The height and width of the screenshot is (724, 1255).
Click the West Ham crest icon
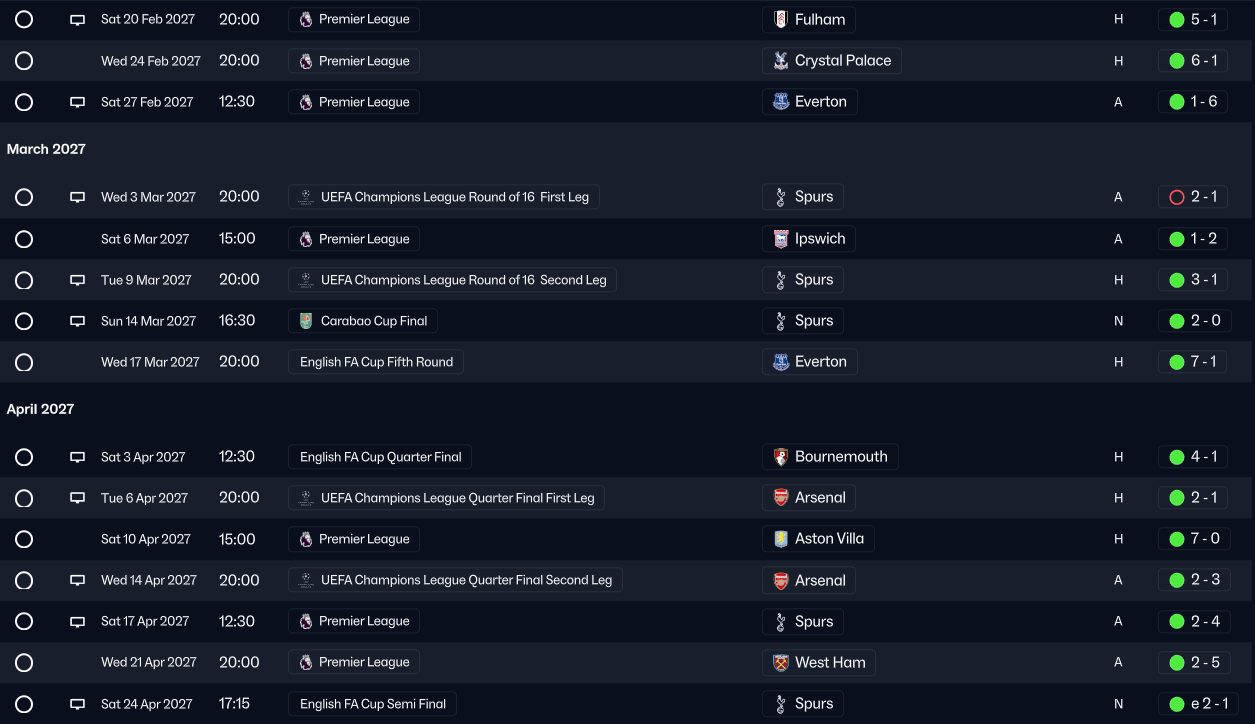coord(781,663)
